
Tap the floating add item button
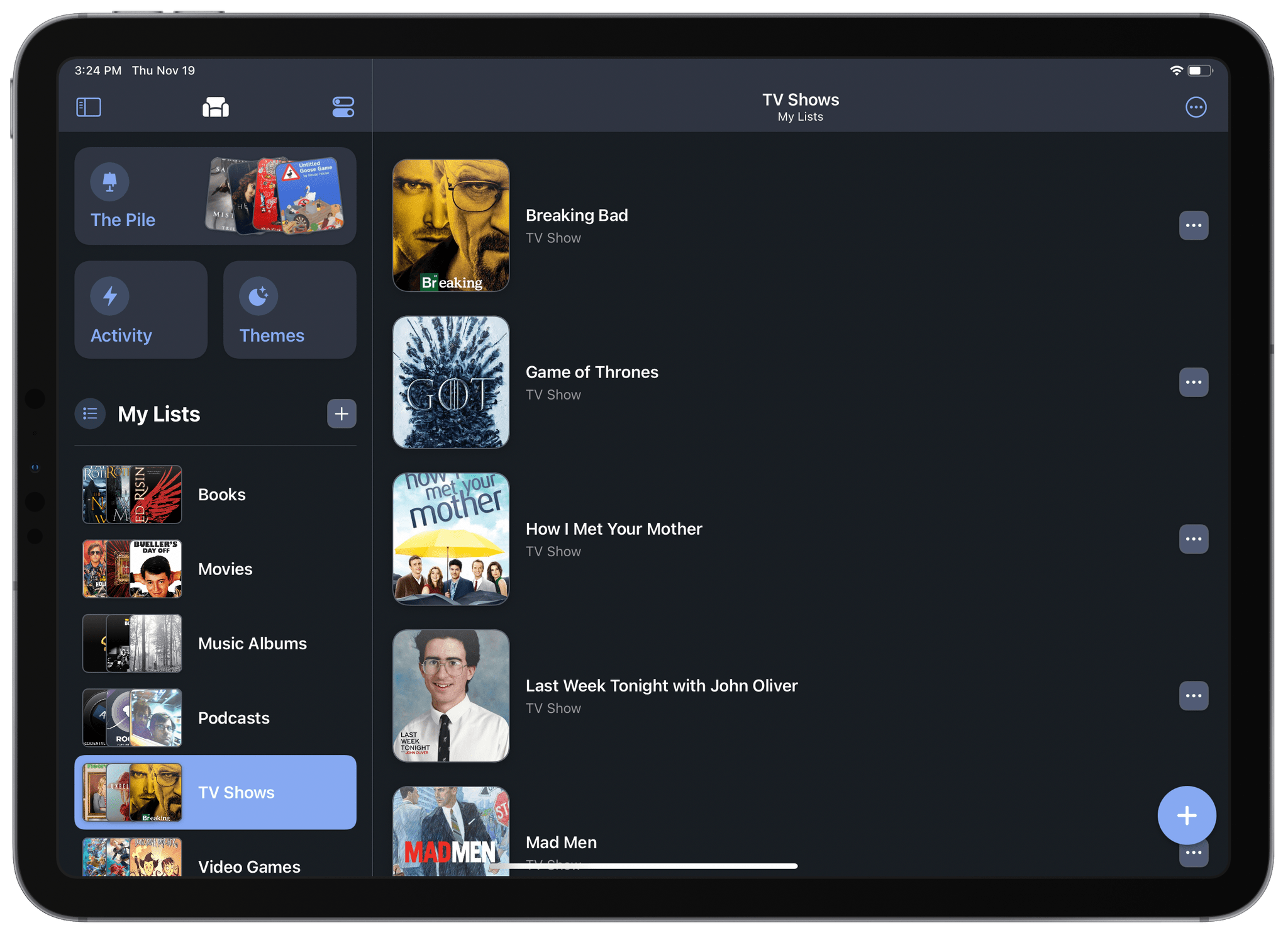1186,815
